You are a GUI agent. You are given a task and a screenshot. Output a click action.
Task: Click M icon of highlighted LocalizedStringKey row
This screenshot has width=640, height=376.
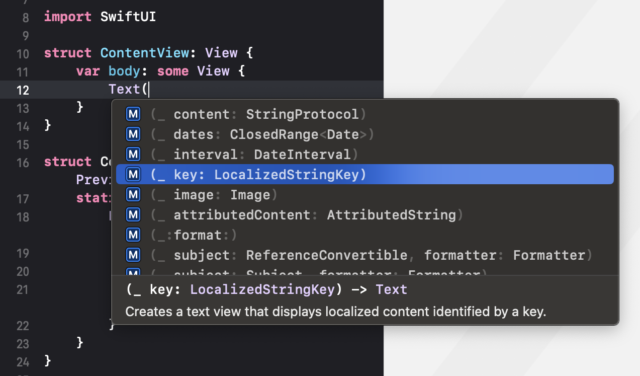[x=133, y=174]
